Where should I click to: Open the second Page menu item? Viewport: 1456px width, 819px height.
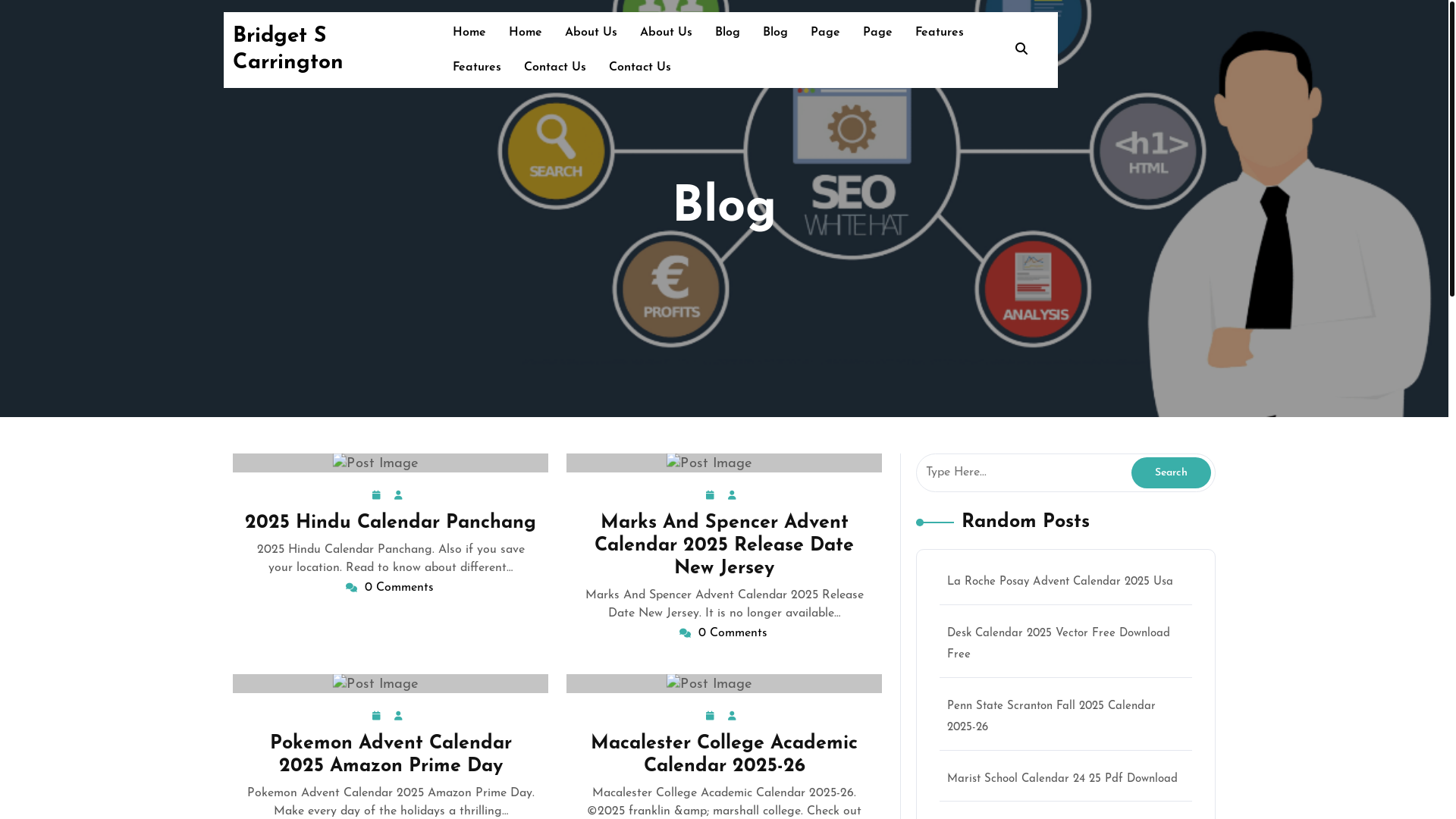pos(877,33)
